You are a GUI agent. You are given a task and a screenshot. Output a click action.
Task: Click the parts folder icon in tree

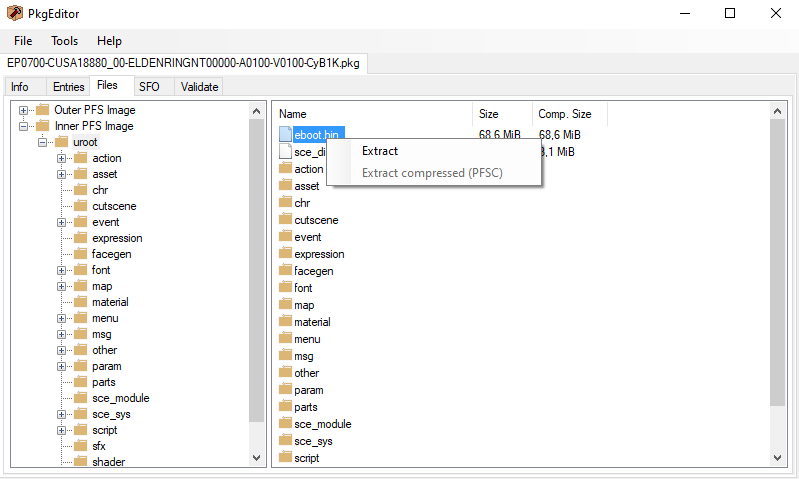pos(81,382)
